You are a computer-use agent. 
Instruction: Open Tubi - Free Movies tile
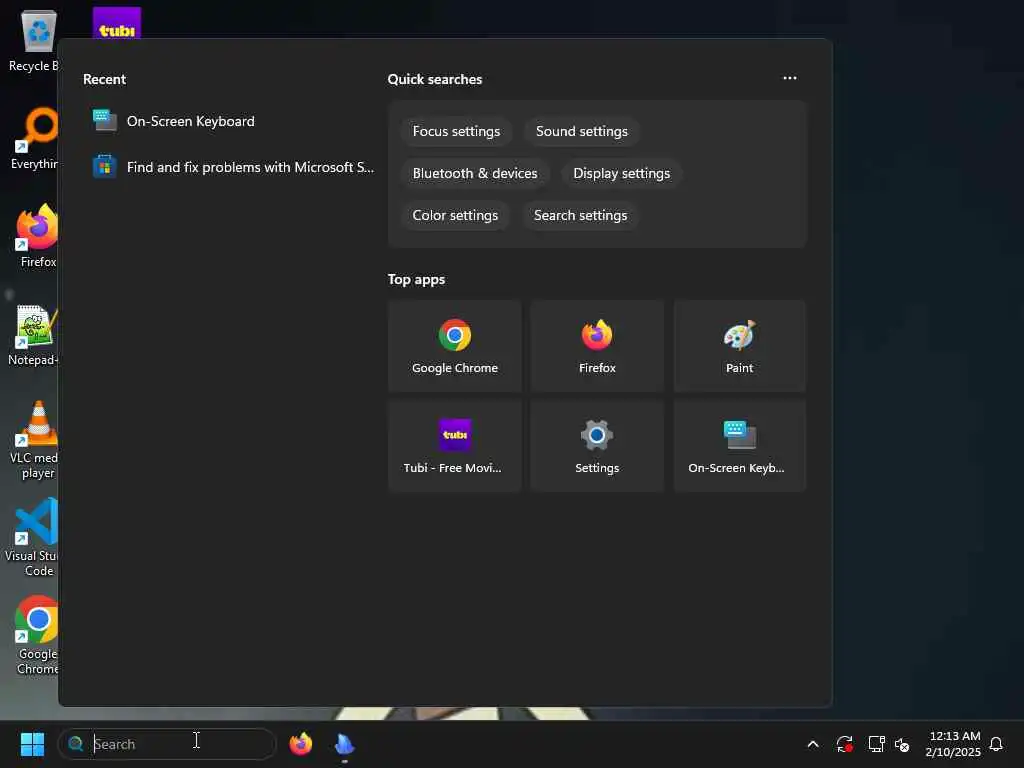(455, 446)
